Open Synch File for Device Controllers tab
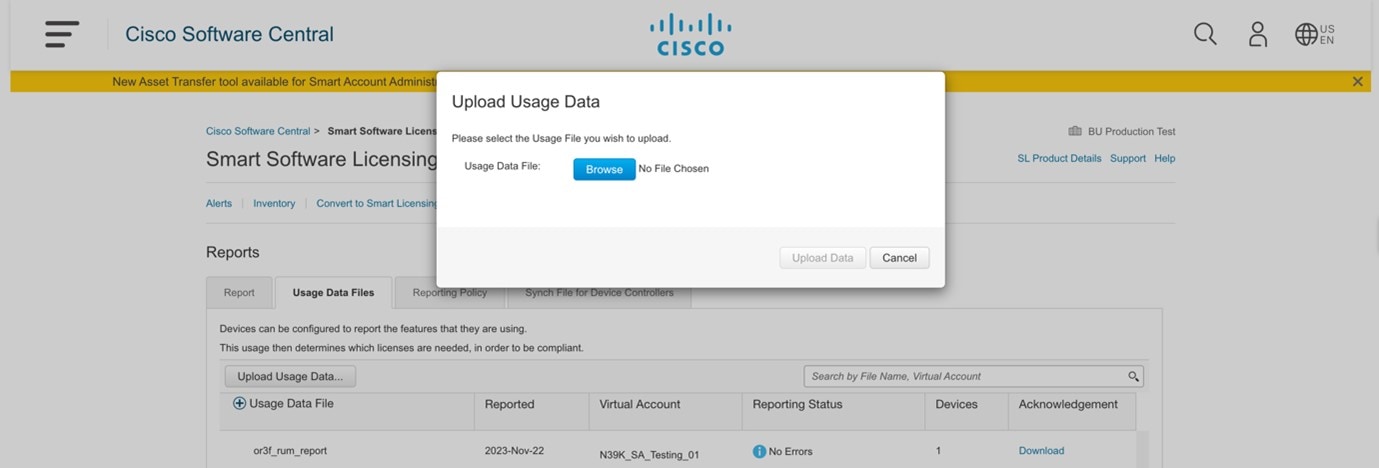The height and width of the screenshot is (468, 1379). (599, 293)
